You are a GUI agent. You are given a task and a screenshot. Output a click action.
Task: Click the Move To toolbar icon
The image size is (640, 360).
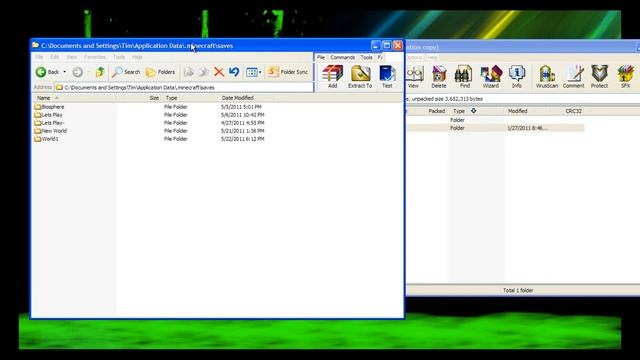point(189,72)
